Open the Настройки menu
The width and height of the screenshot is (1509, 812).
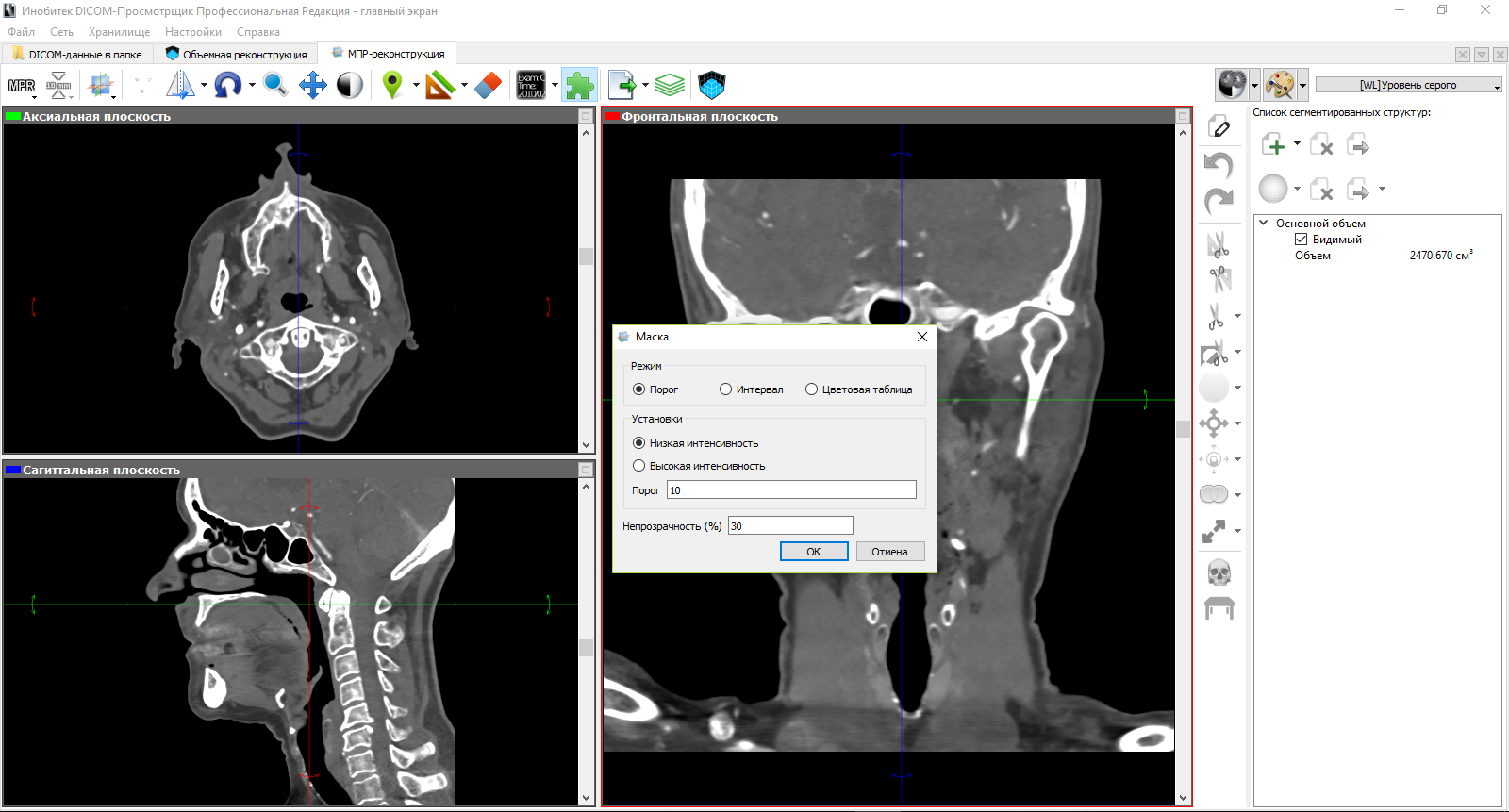[x=192, y=32]
